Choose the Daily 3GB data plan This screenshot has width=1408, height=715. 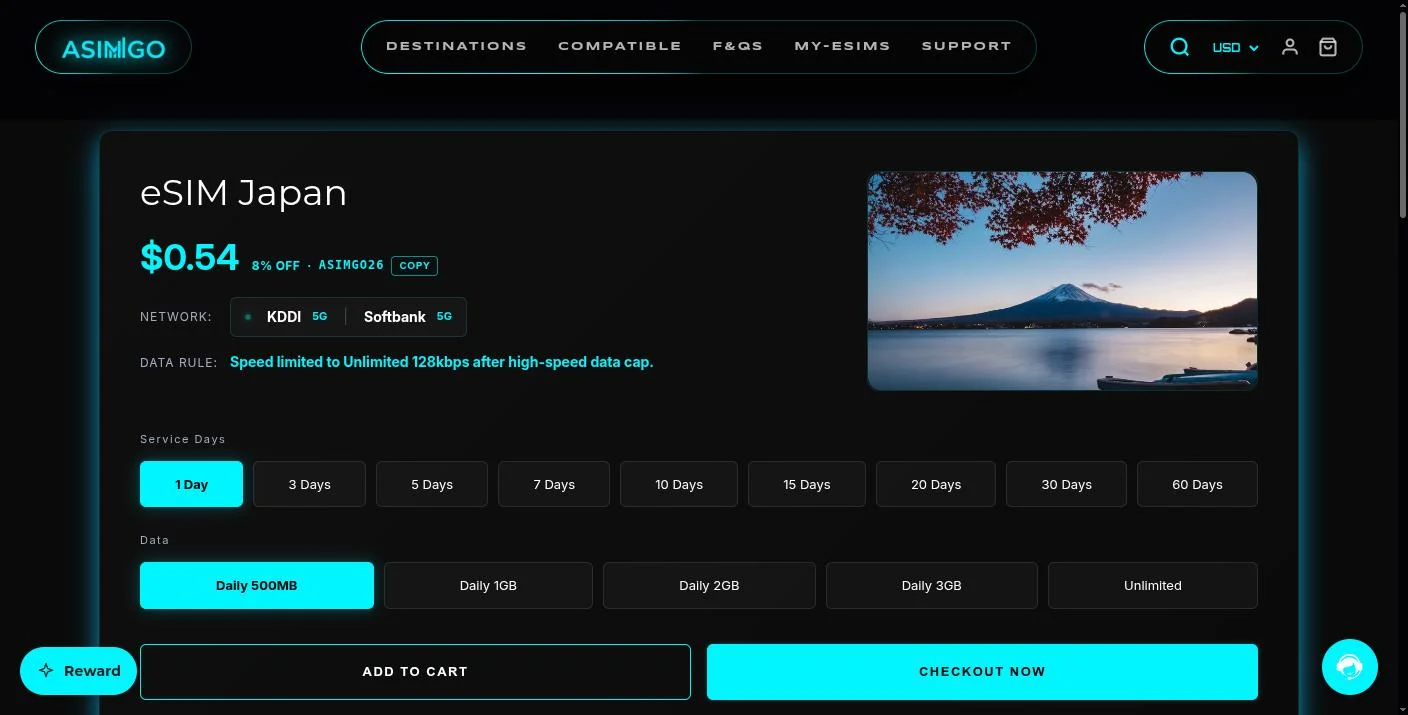point(931,585)
